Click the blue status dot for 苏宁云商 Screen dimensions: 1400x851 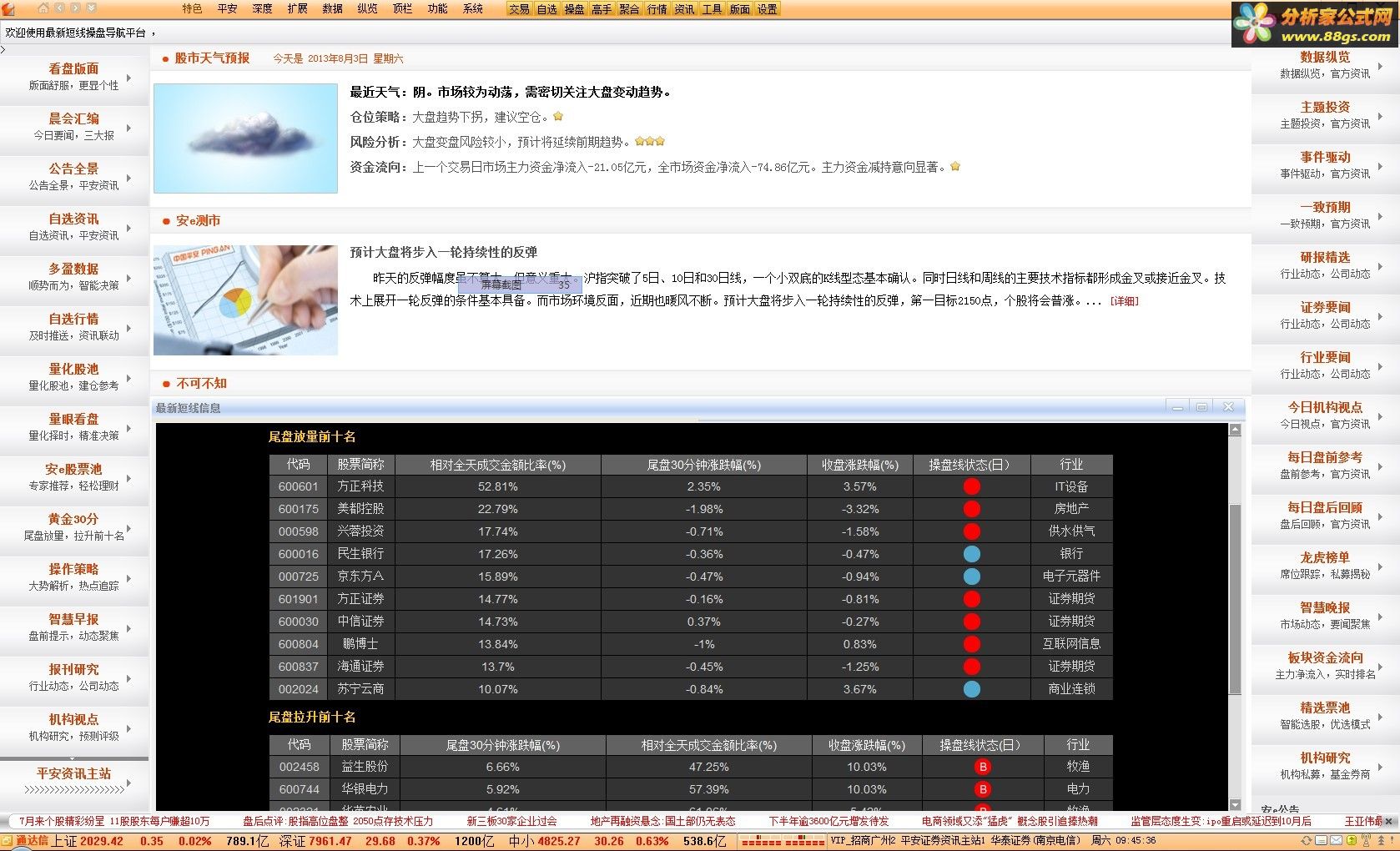[971, 689]
